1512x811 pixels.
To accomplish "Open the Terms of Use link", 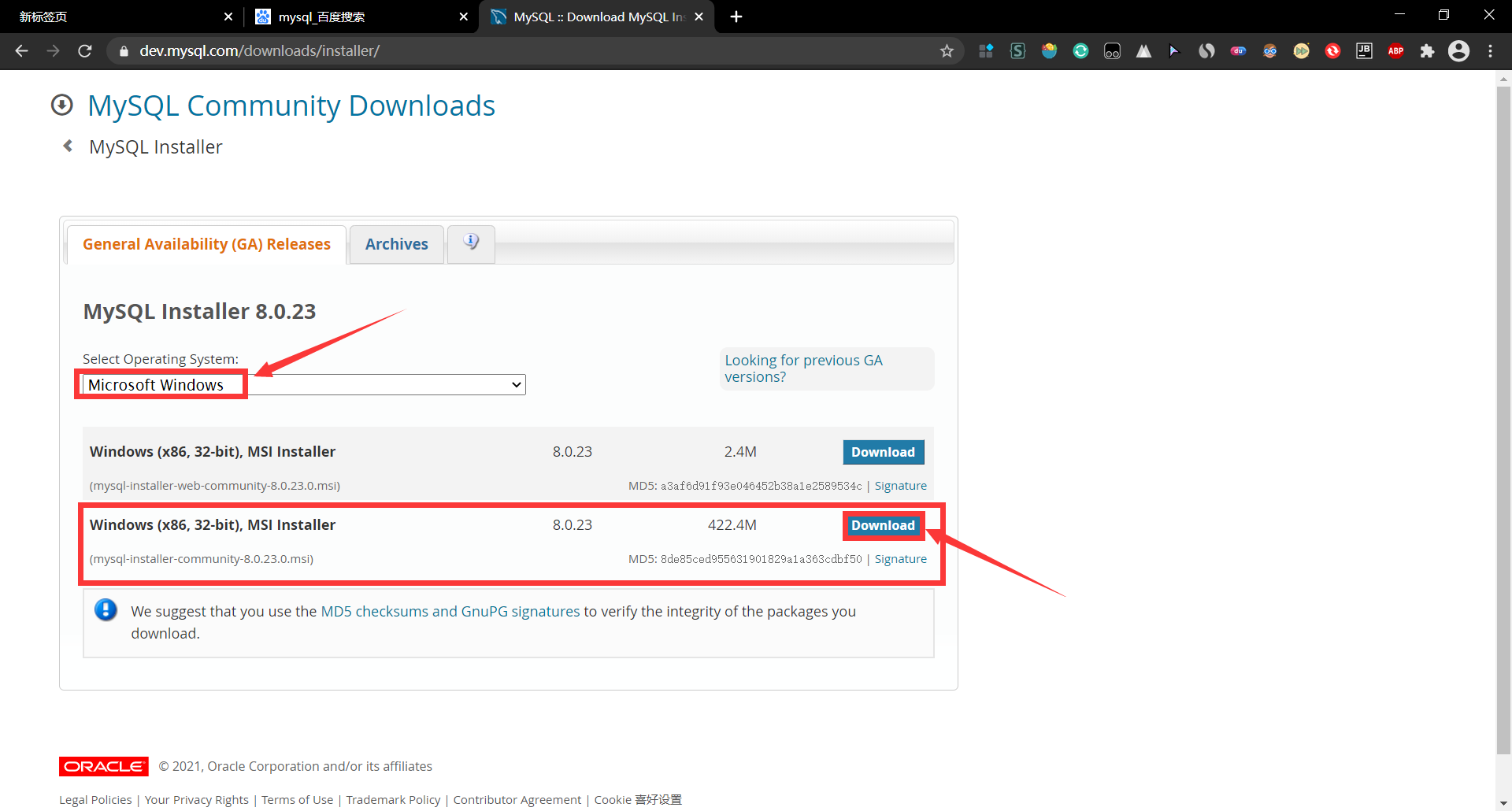I will point(297,800).
